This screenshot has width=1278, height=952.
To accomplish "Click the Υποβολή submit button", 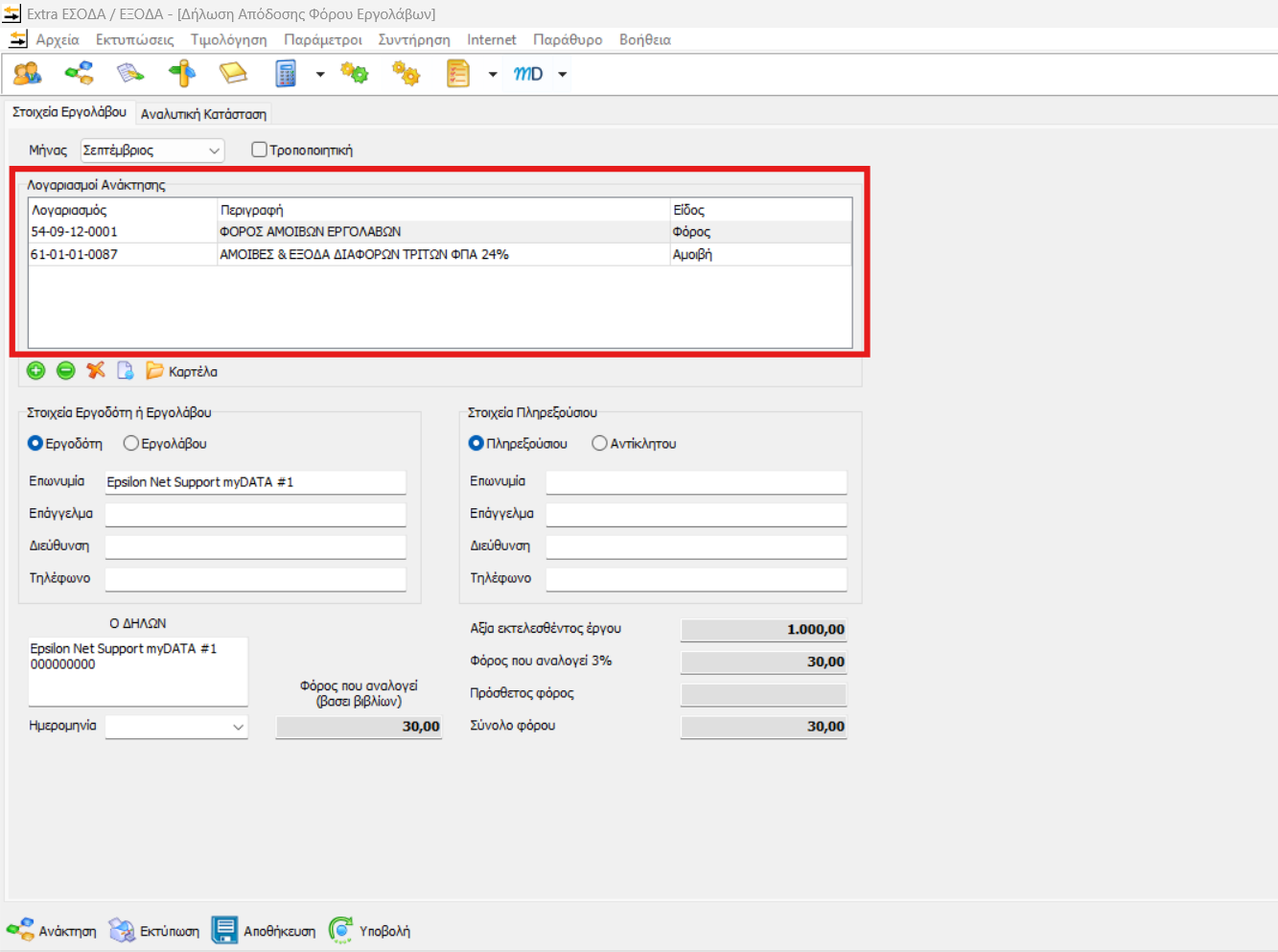I will coord(370,930).
